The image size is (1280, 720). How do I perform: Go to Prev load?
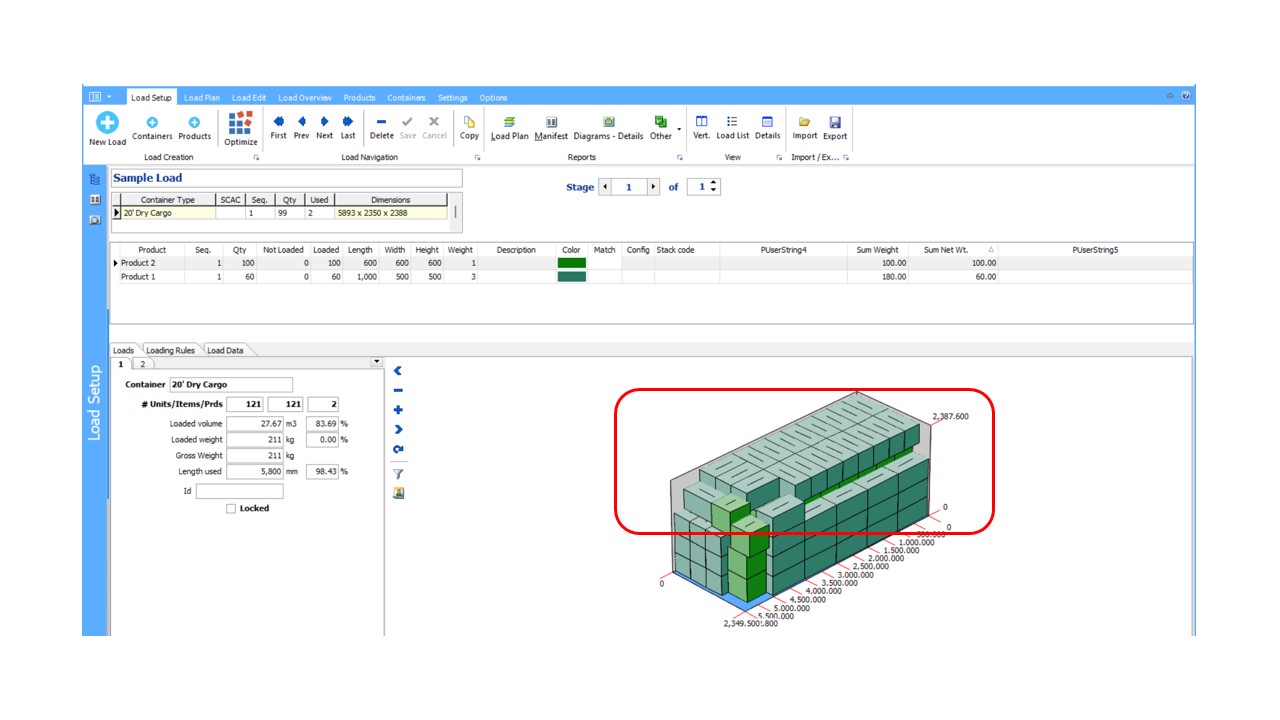pyautogui.click(x=301, y=128)
